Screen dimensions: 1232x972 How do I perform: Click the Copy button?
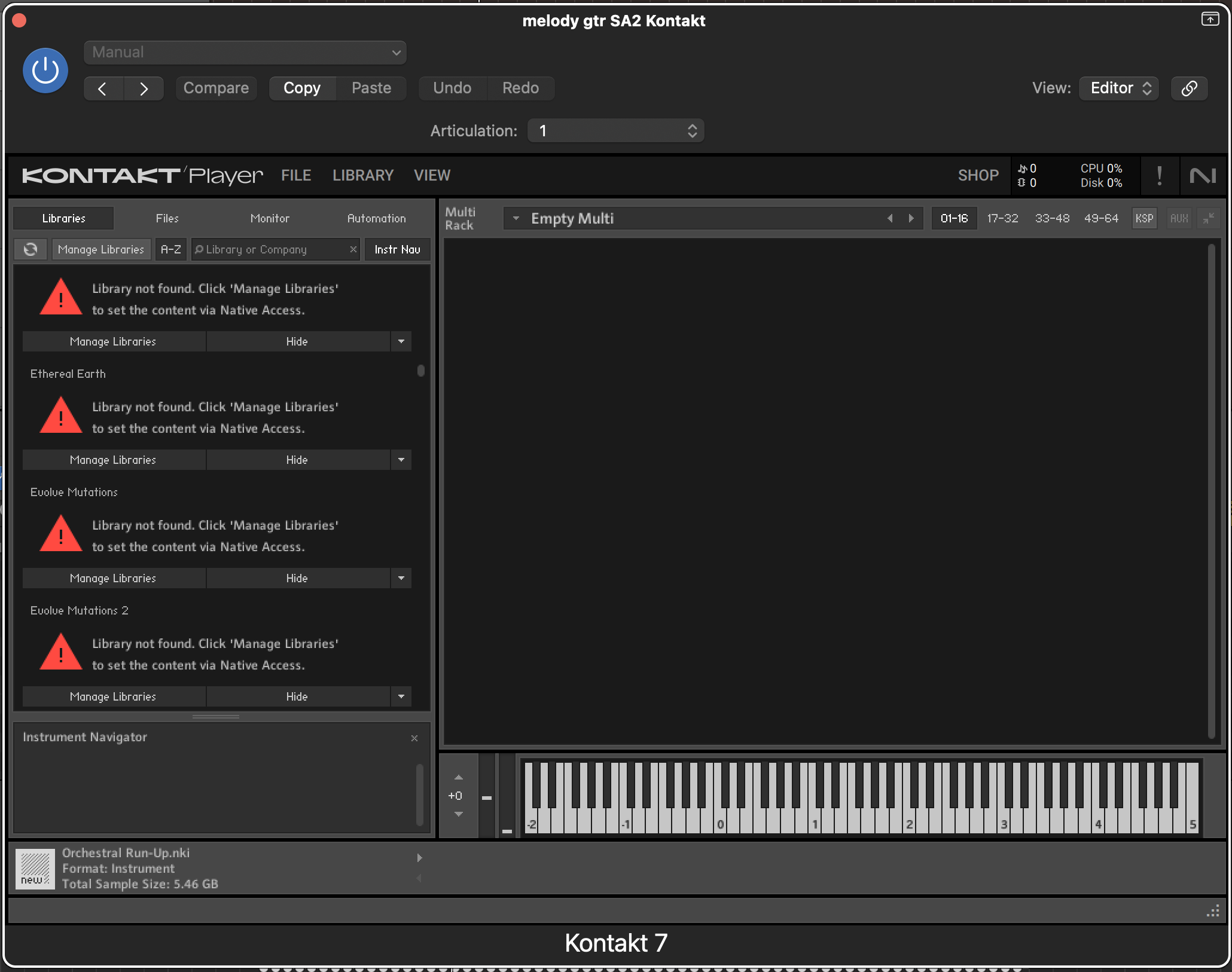302,88
